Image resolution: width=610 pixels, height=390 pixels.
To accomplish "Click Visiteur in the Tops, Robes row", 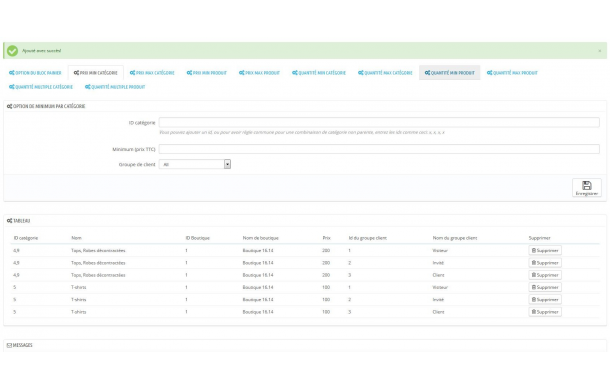I will click(440, 251).
